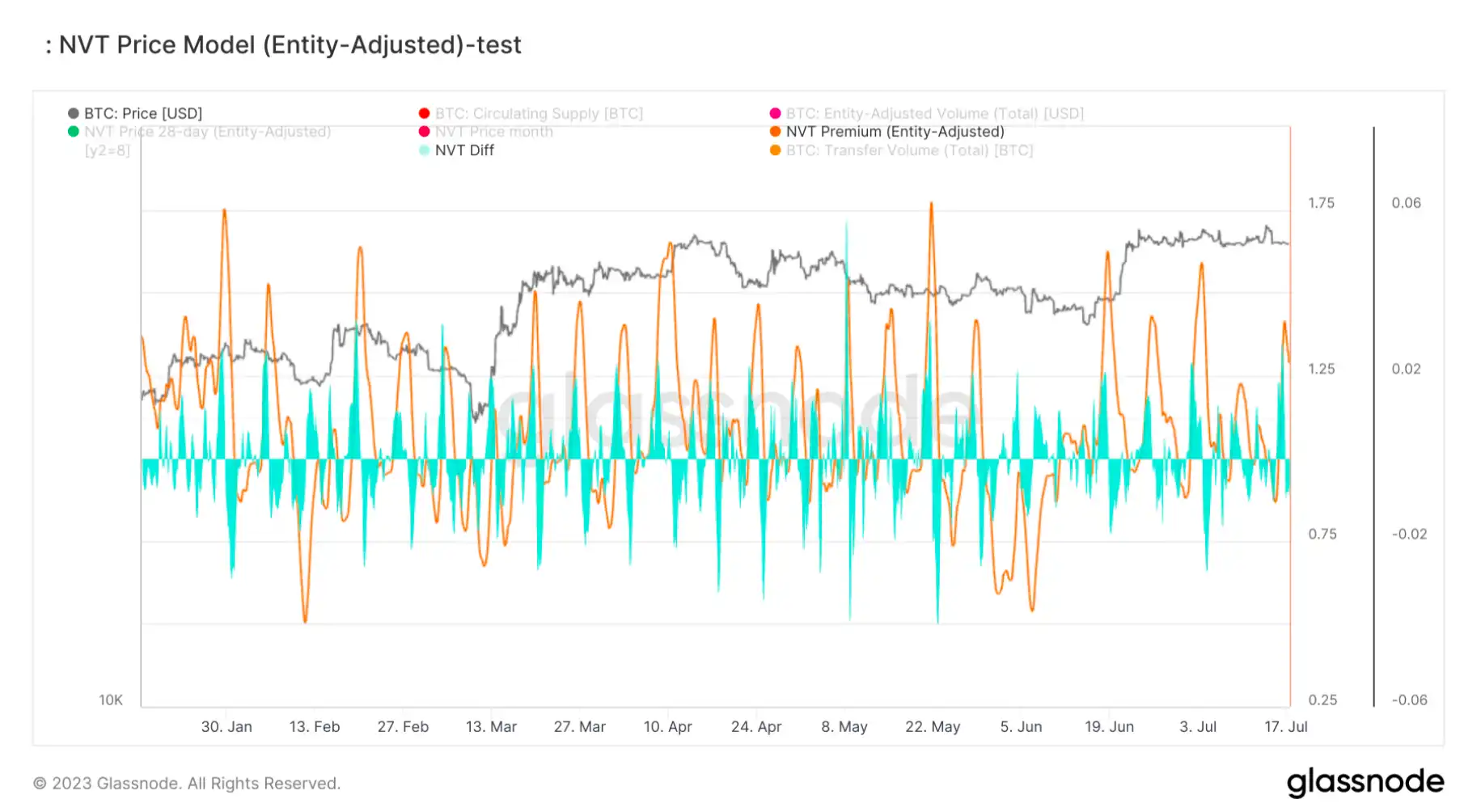Viewport: 1464px width, 812px height.
Task: Click the 30. Jan date label
Action: click(x=226, y=727)
